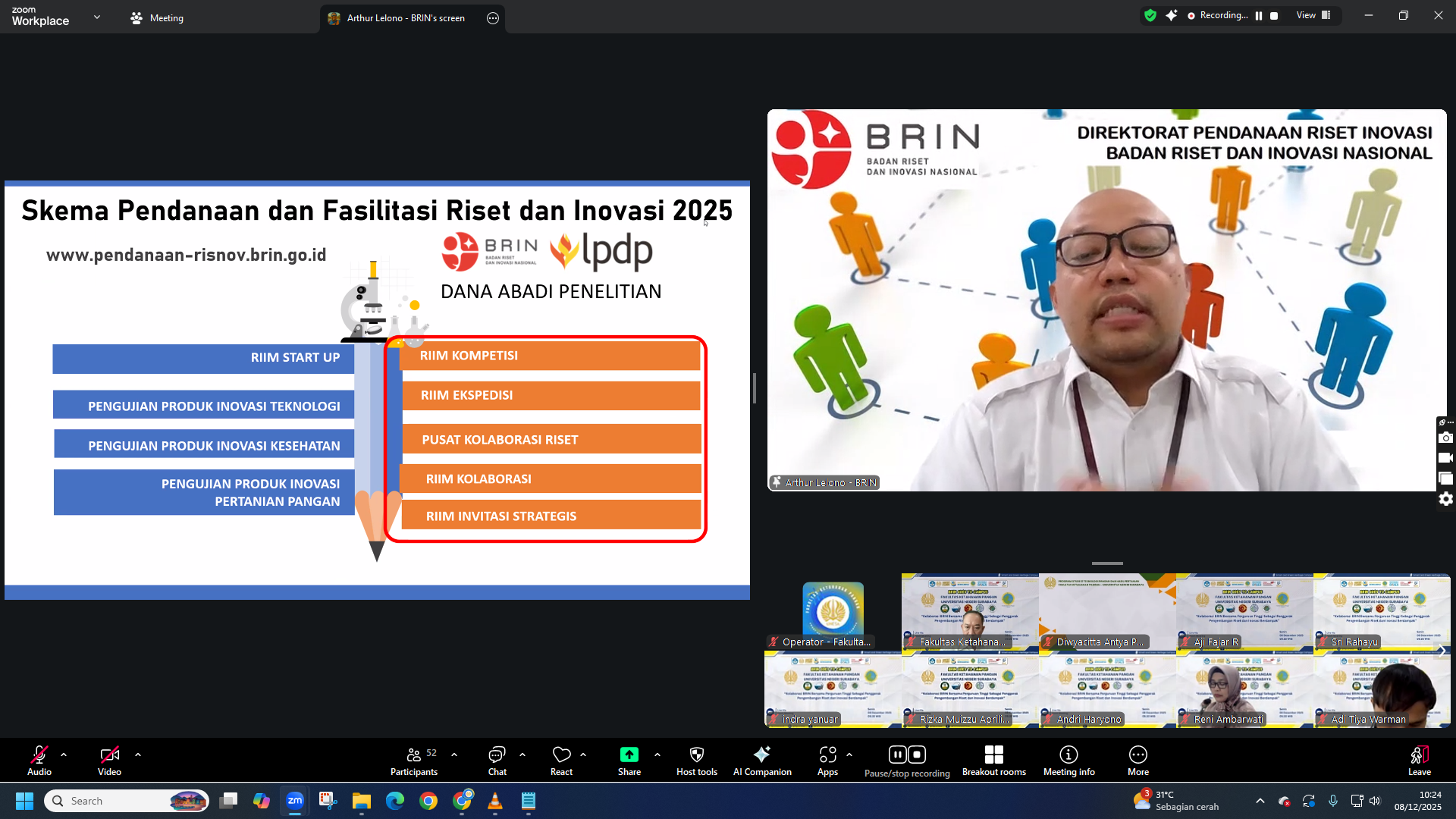Image resolution: width=1456 pixels, height=819 pixels.
Task: Open the React emoji menu
Action: [x=561, y=755]
